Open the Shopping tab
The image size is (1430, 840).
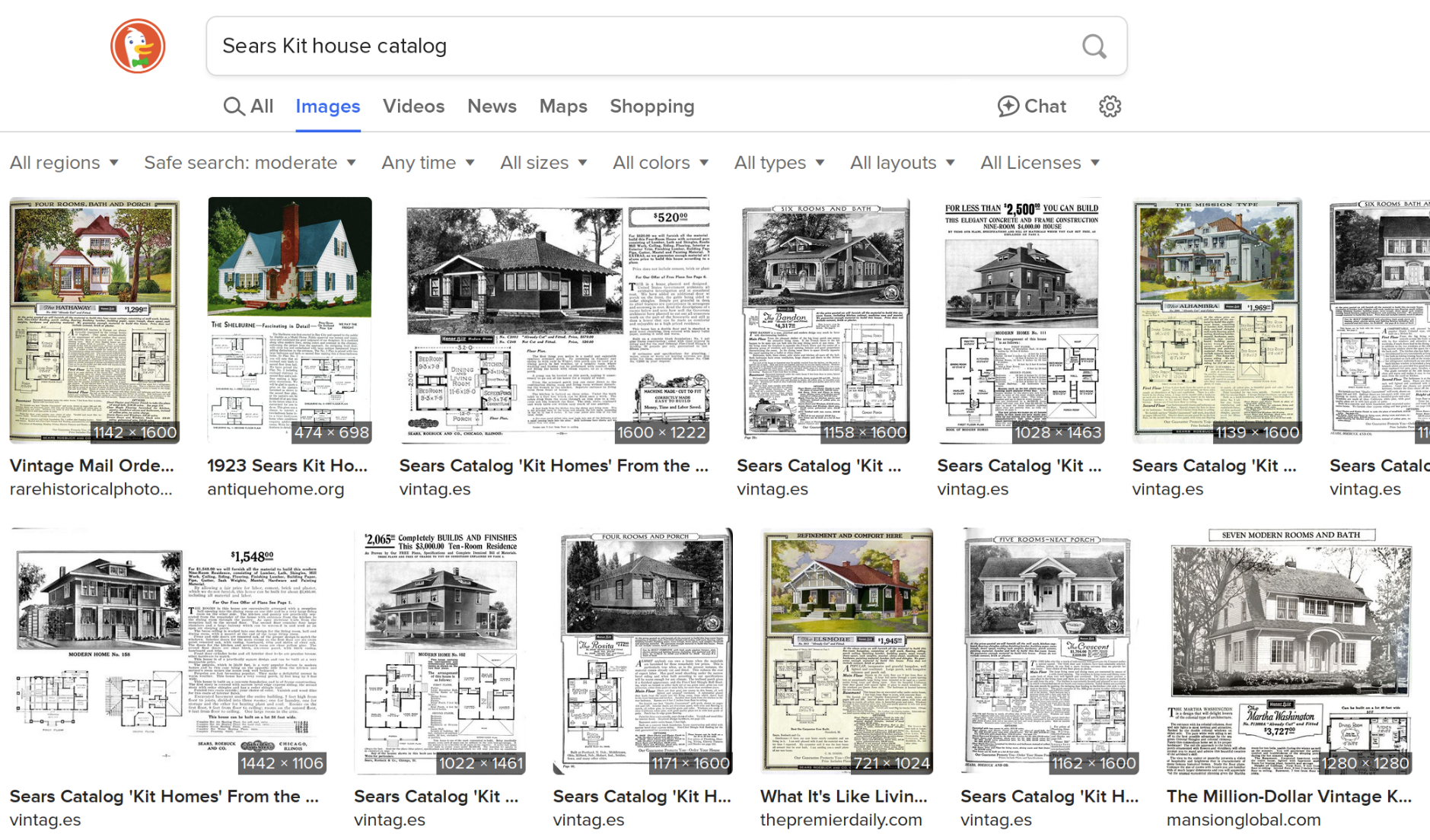click(x=652, y=107)
